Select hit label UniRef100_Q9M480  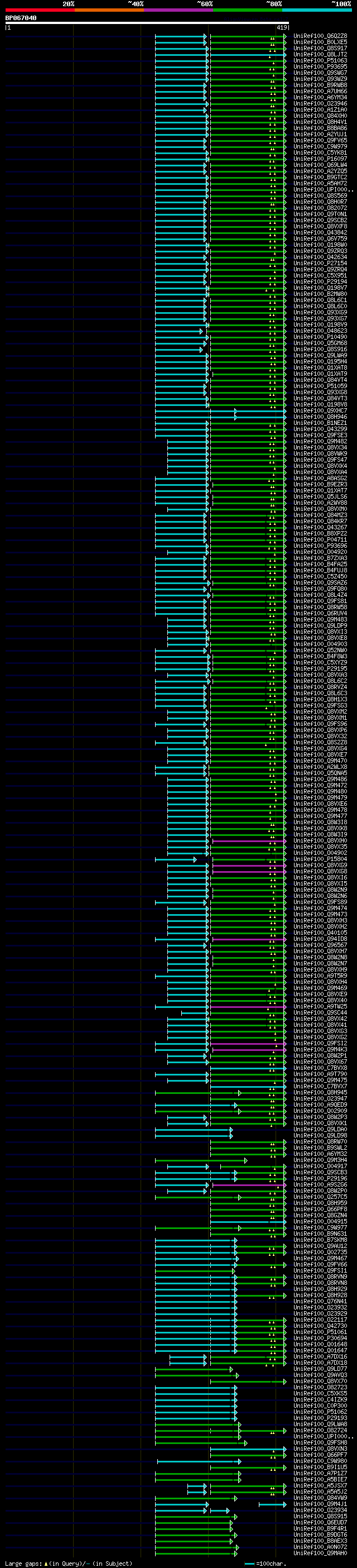tap(321, 791)
